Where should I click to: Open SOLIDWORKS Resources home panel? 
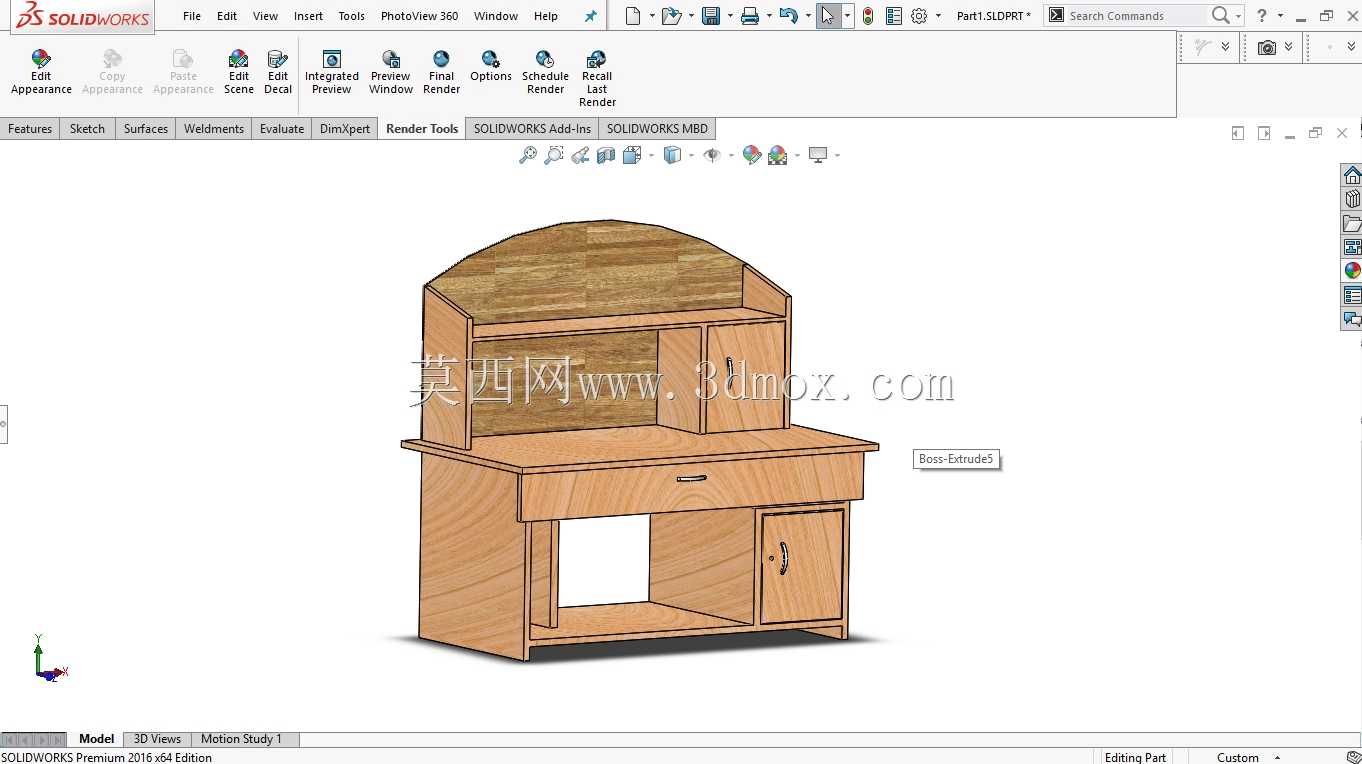click(1352, 175)
